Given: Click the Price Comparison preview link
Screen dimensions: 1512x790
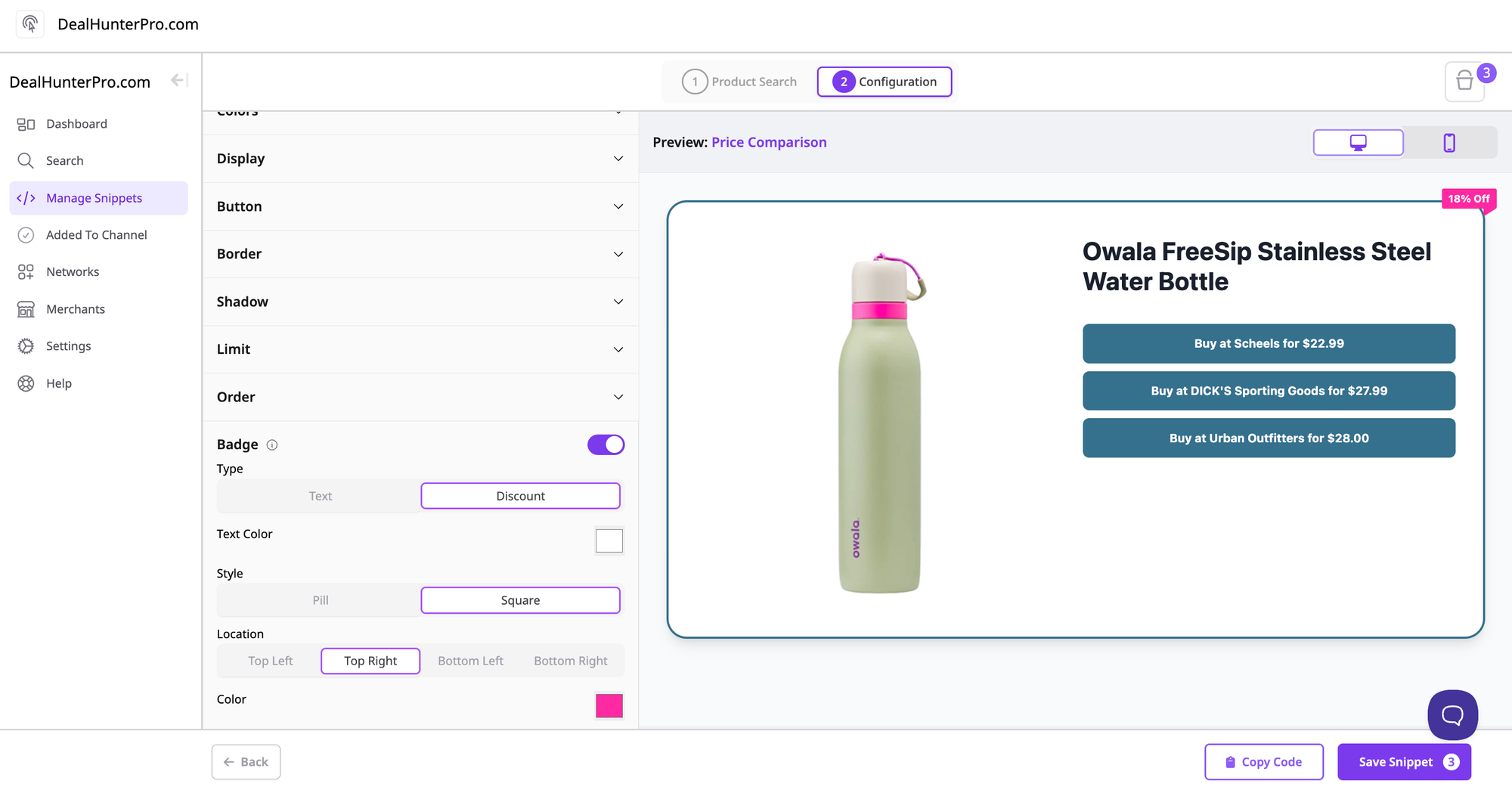Looking at the screenshot, I should click(x=769, y=142).
